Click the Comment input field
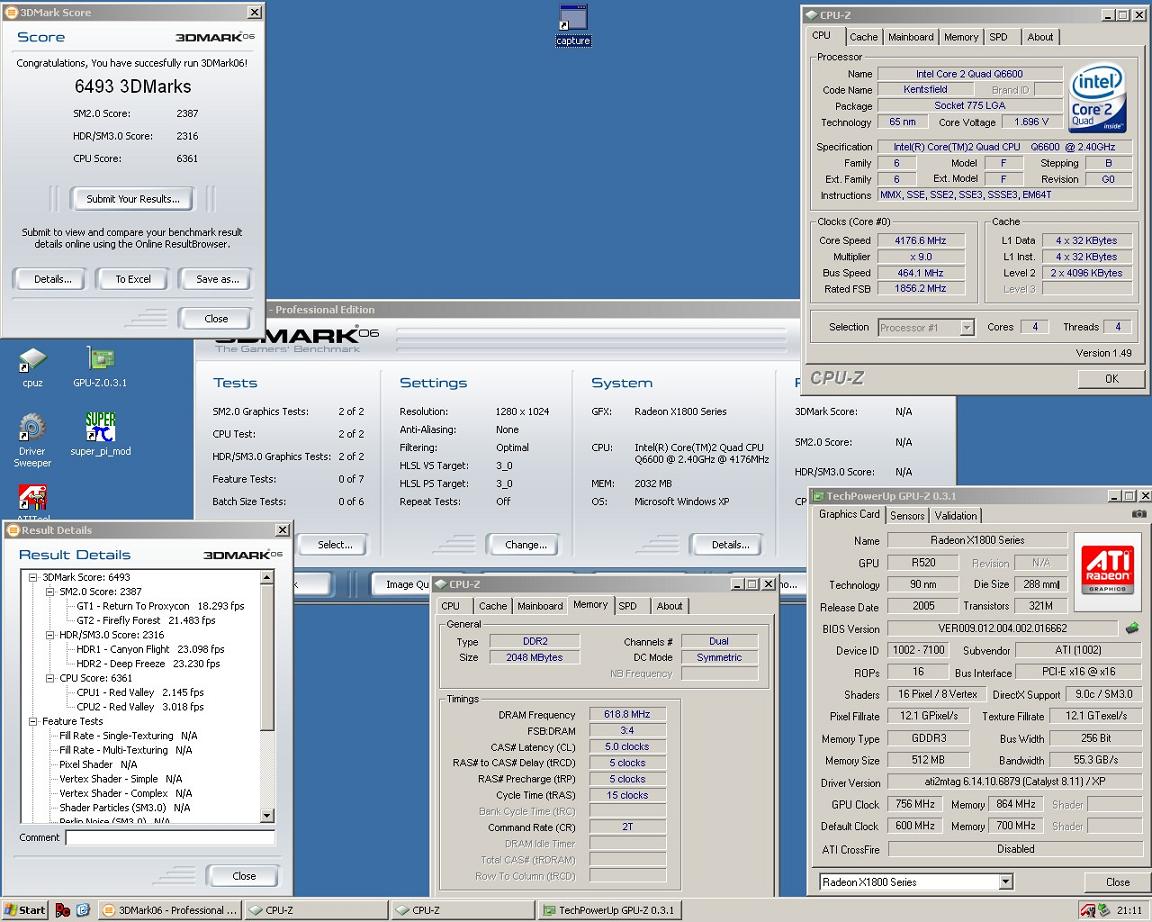1152x922 pixels. point(170,838)
